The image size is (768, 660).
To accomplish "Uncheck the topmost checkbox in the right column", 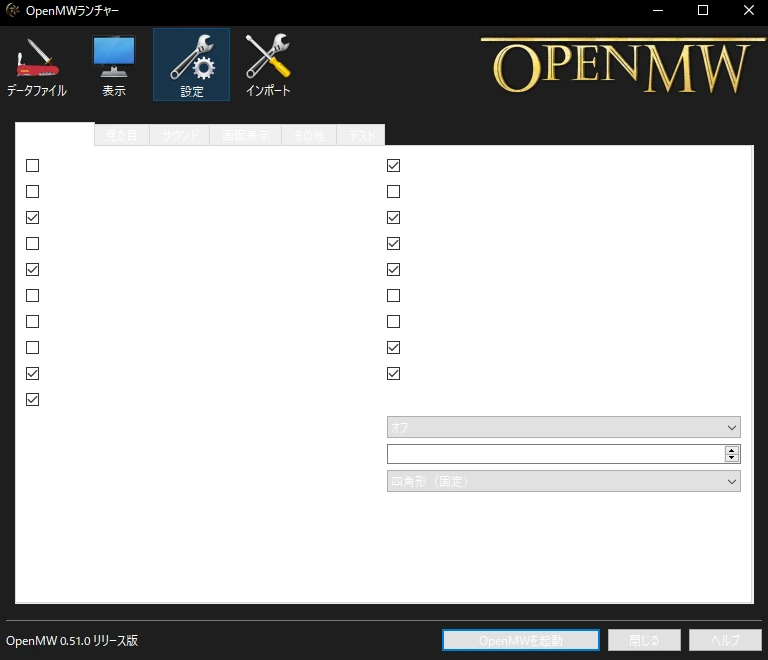I will 393,165.
